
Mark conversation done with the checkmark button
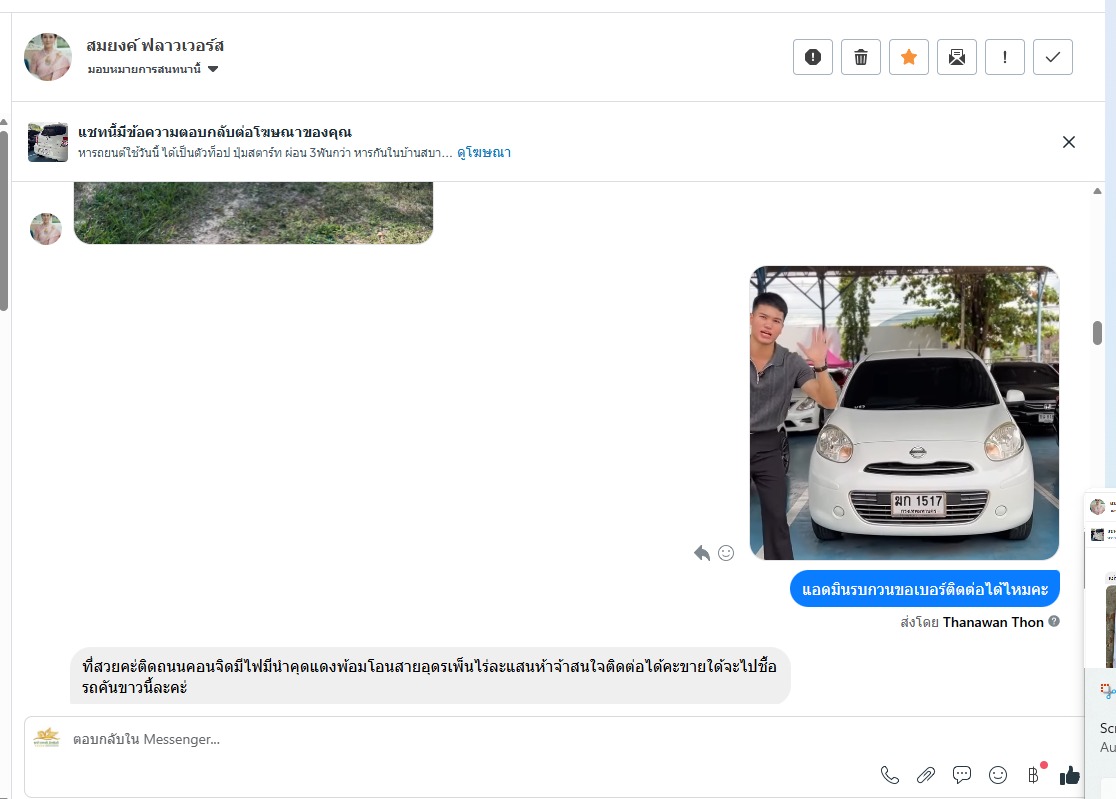(1053, 57)
